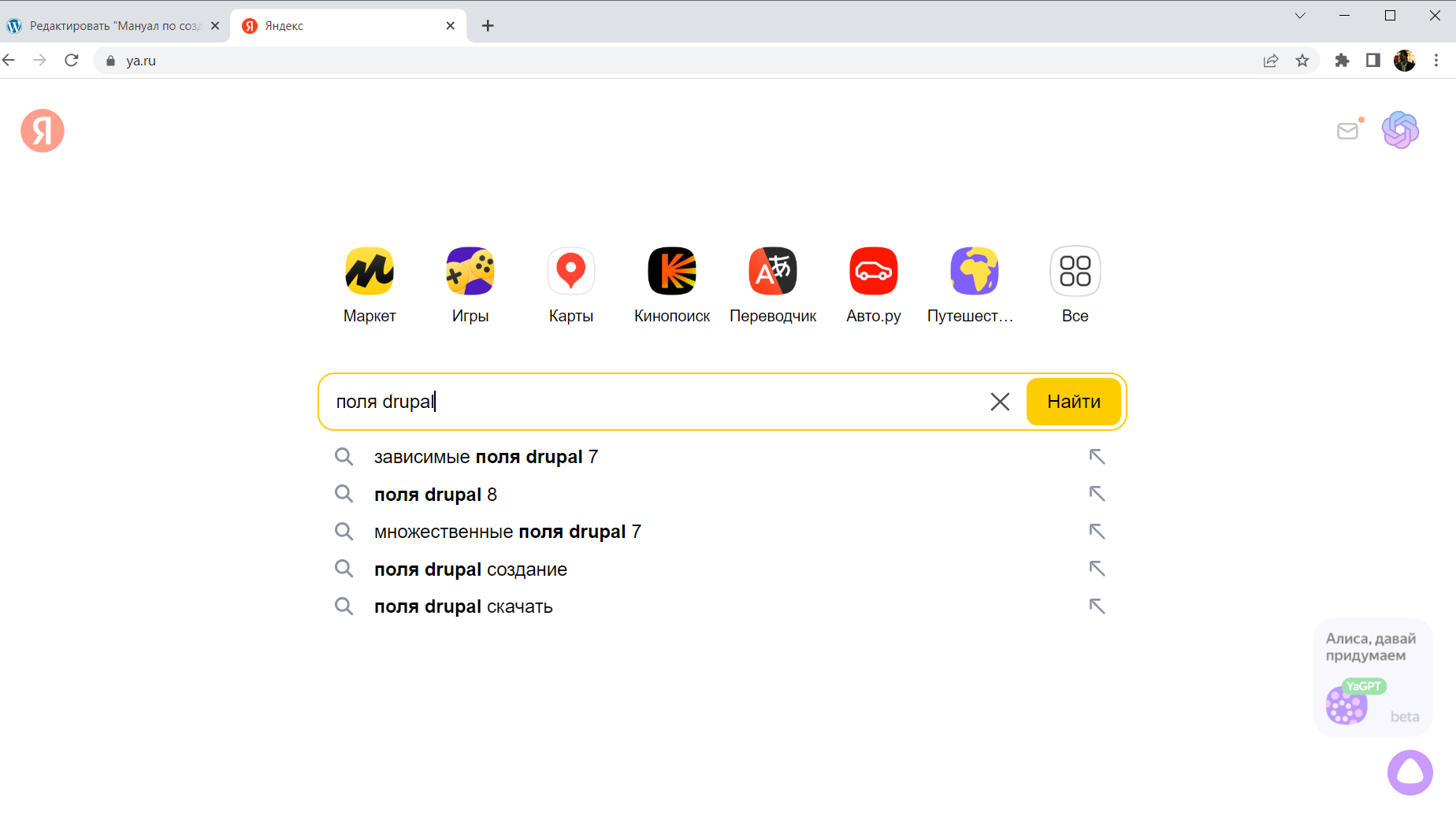Open the Кинопоиск icon
The width and height of the screenshot is (1456, 827).
point(672,272)
